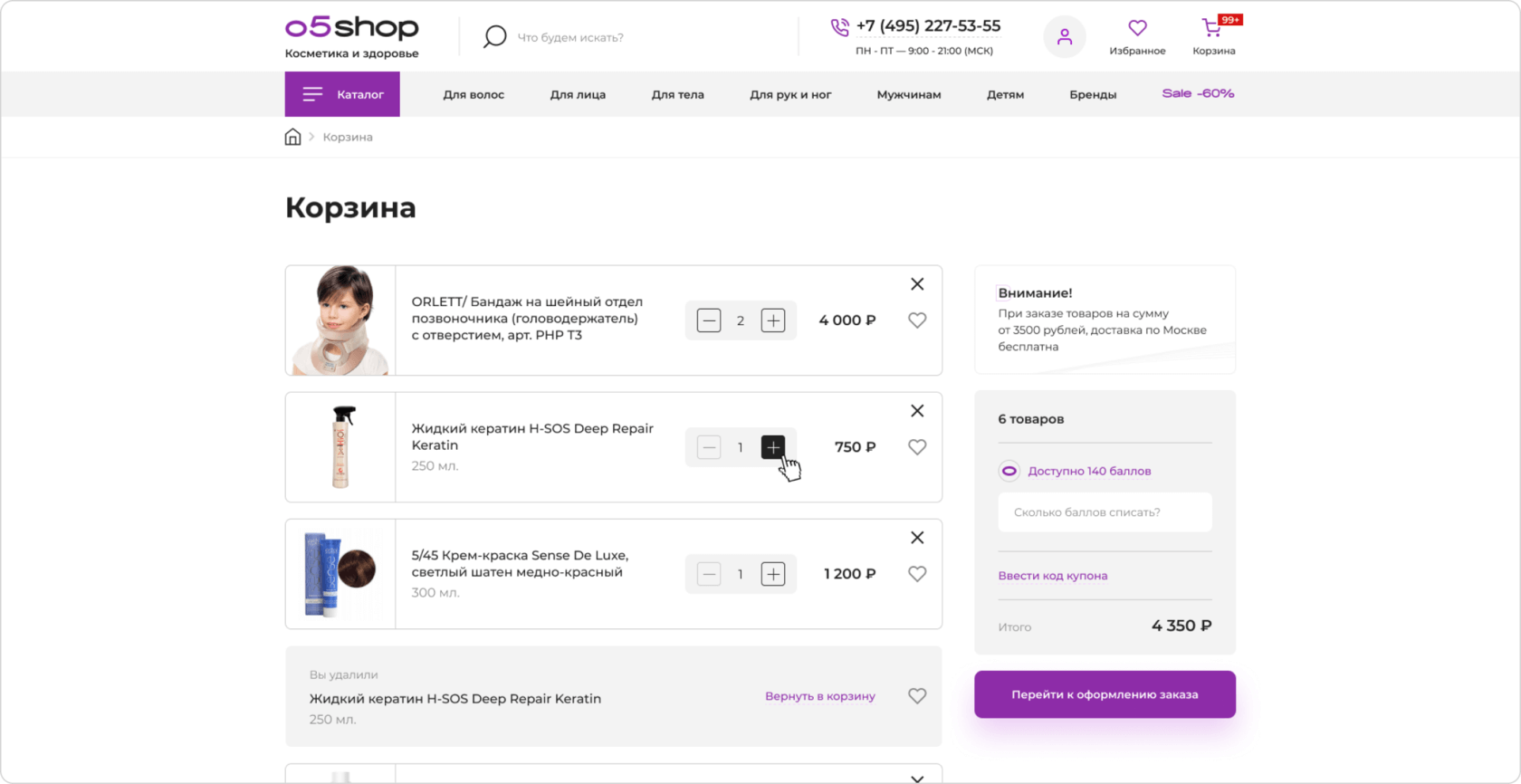The width and height of the screenshot is (1521, 784).
Task: Click Вернуть в корзину link
Action: pos(819,696)
